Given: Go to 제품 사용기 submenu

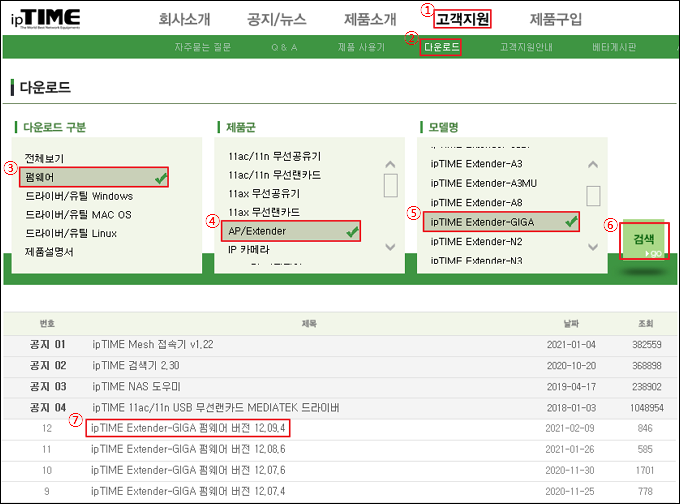Looking at the screenshot, I should click(361, 47).
